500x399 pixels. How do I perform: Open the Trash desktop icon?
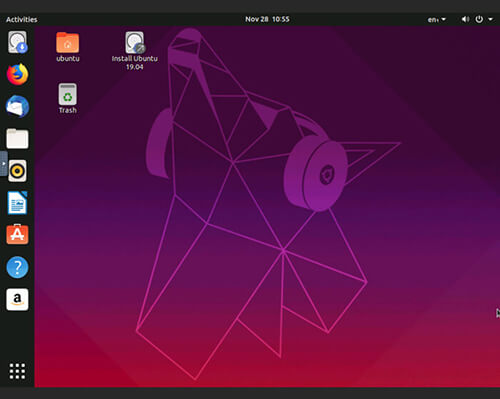(x=68, y=99)
